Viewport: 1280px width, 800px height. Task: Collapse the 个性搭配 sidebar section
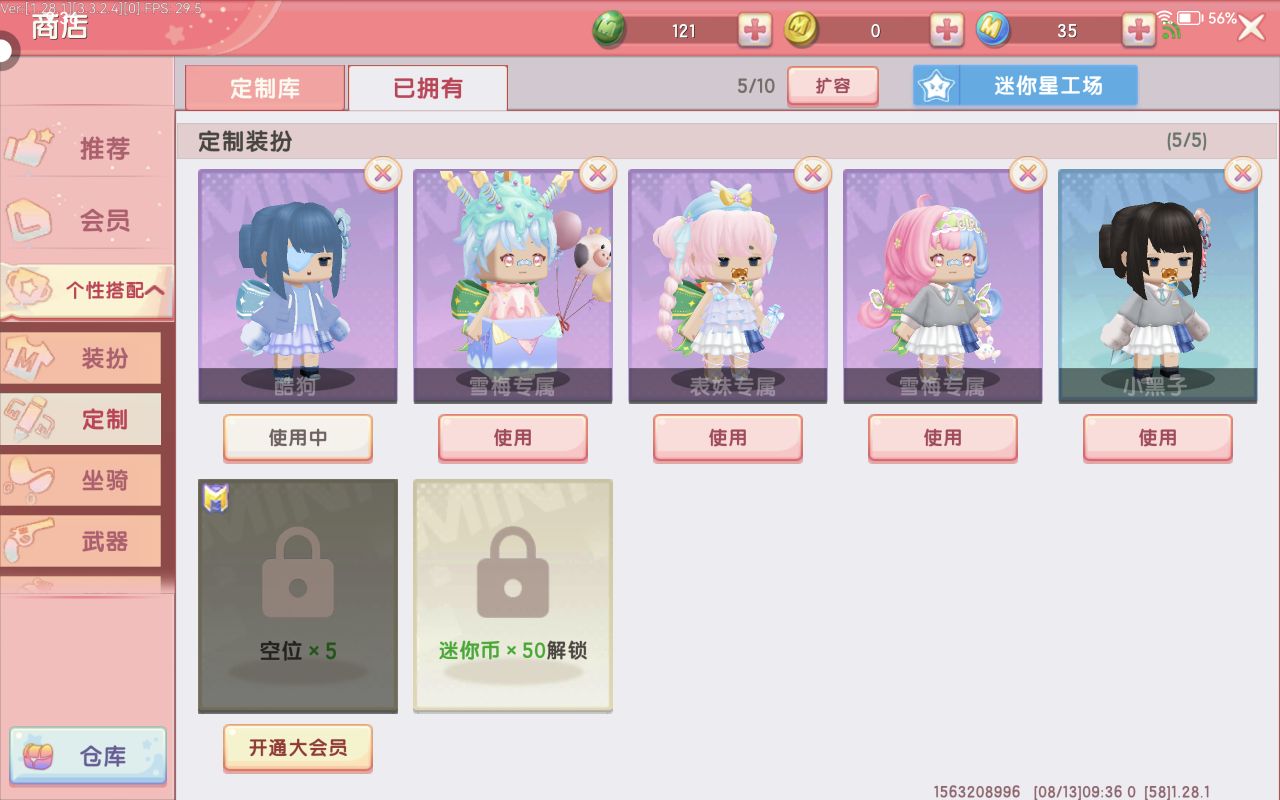click(x=87, y=291)
